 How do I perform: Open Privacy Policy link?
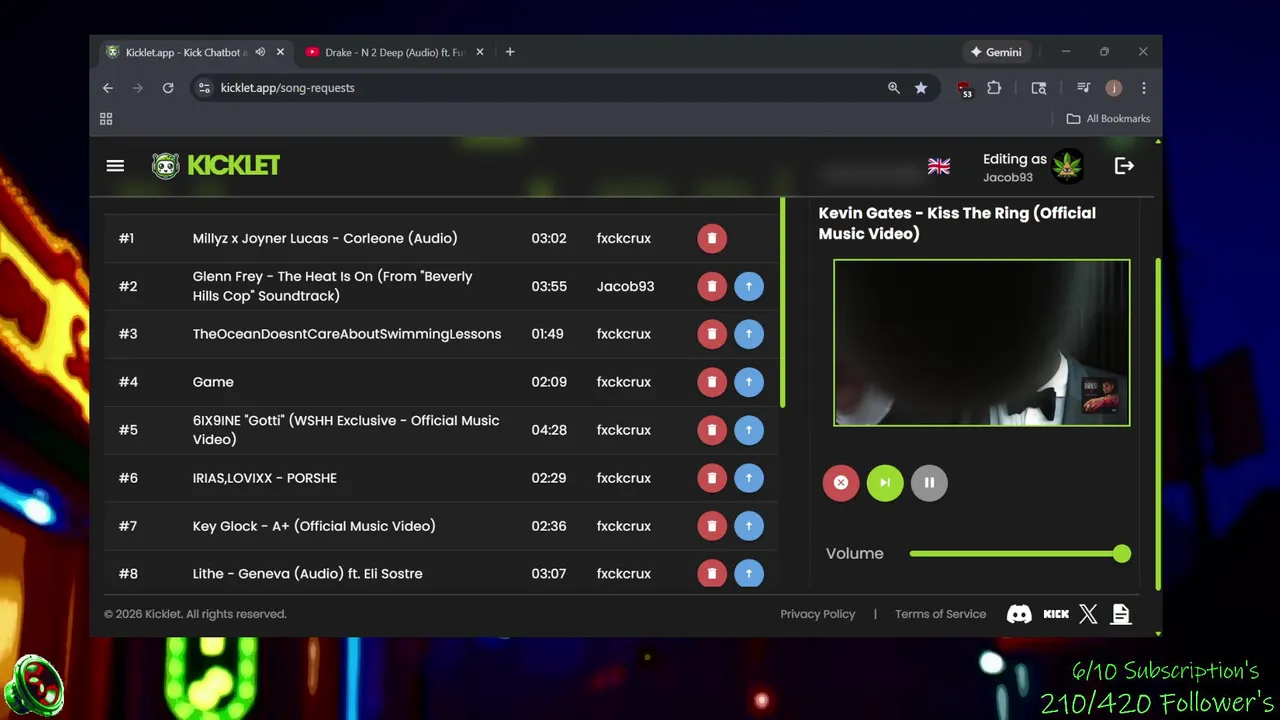coord(818,614)
